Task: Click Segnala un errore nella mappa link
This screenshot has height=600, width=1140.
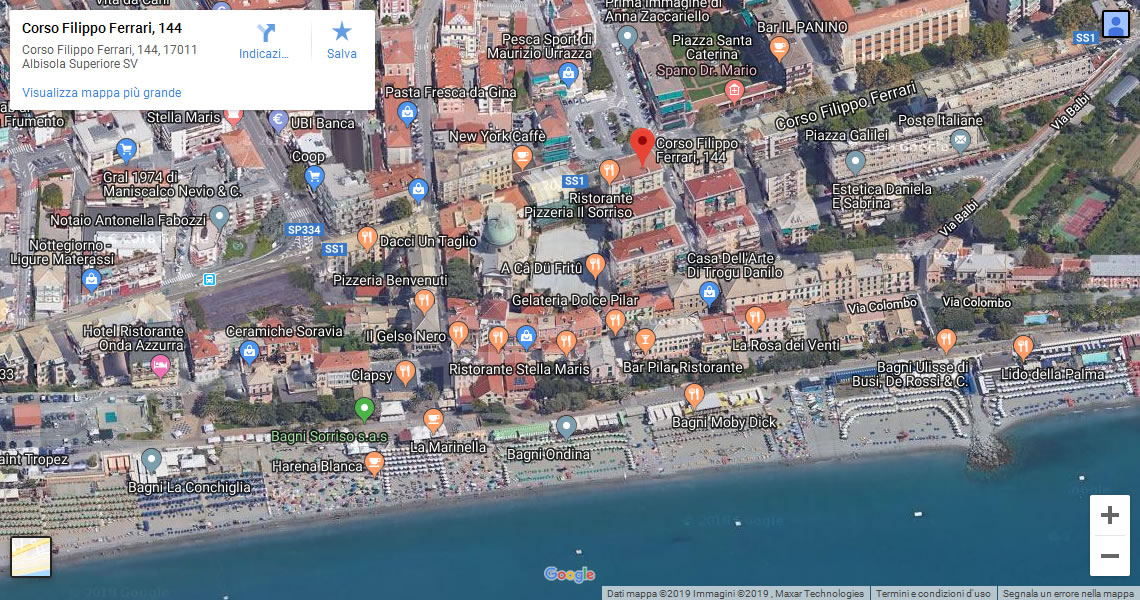Action: pyautogui.click(x=1068, y=593)
